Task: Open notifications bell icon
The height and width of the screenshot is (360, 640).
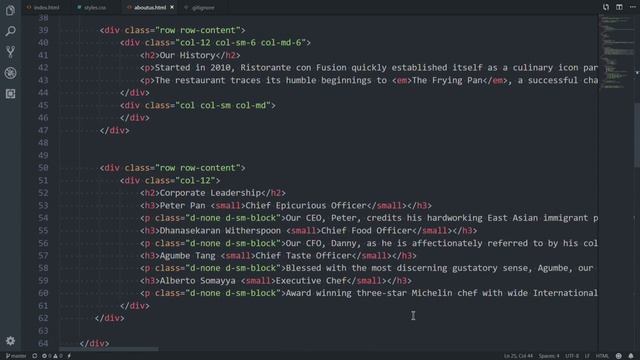Action: [631, 356]
